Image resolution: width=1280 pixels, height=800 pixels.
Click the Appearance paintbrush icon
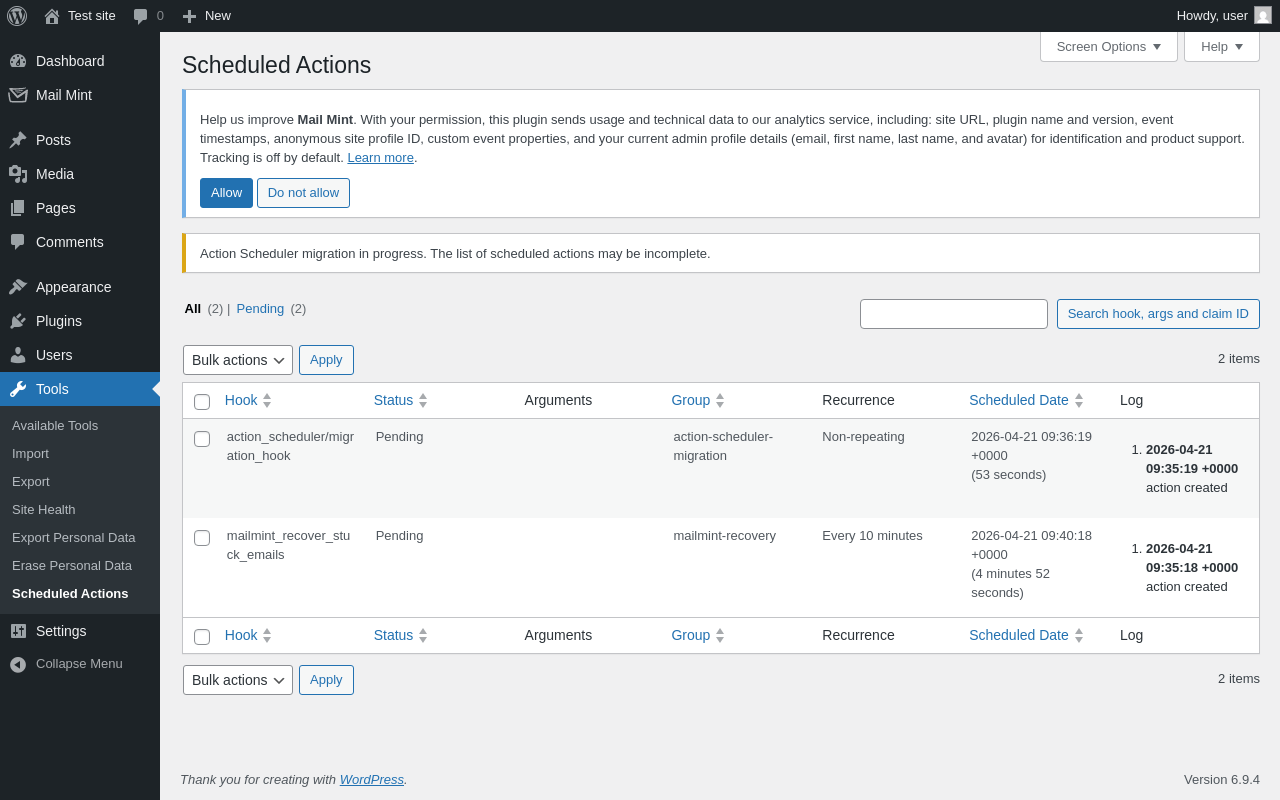pyautogui.click(x=18, y=287)
